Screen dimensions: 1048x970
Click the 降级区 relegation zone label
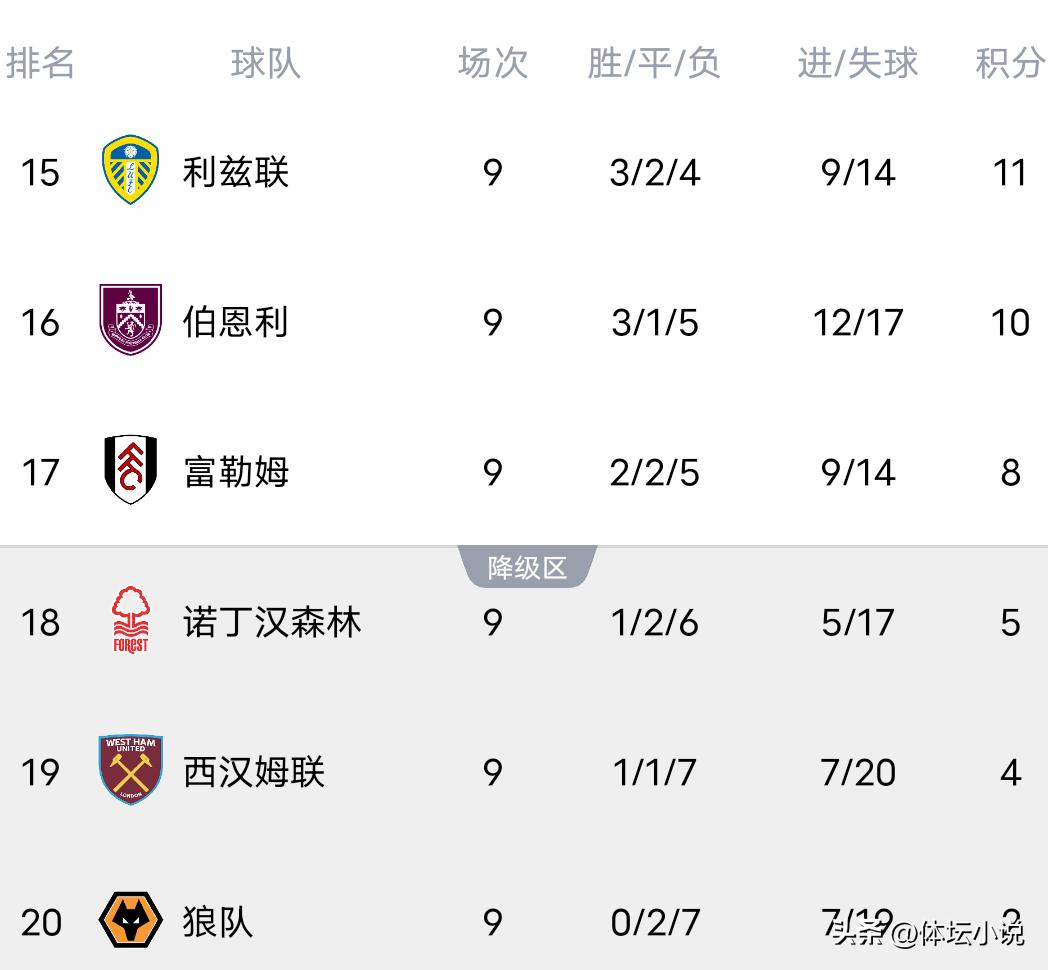tap(527, 568)
